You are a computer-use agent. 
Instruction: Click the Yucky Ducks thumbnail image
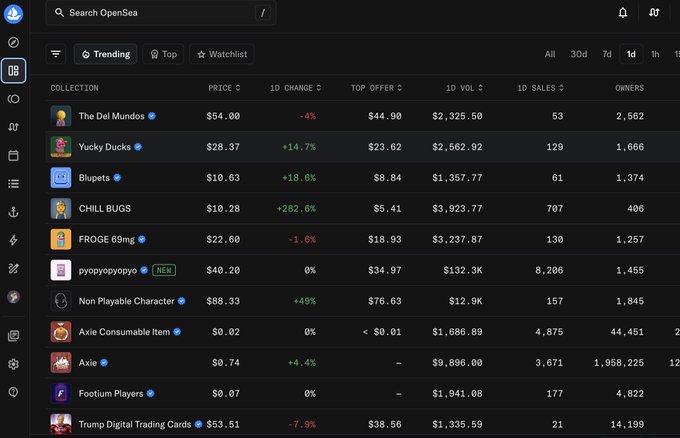point(61,147)
